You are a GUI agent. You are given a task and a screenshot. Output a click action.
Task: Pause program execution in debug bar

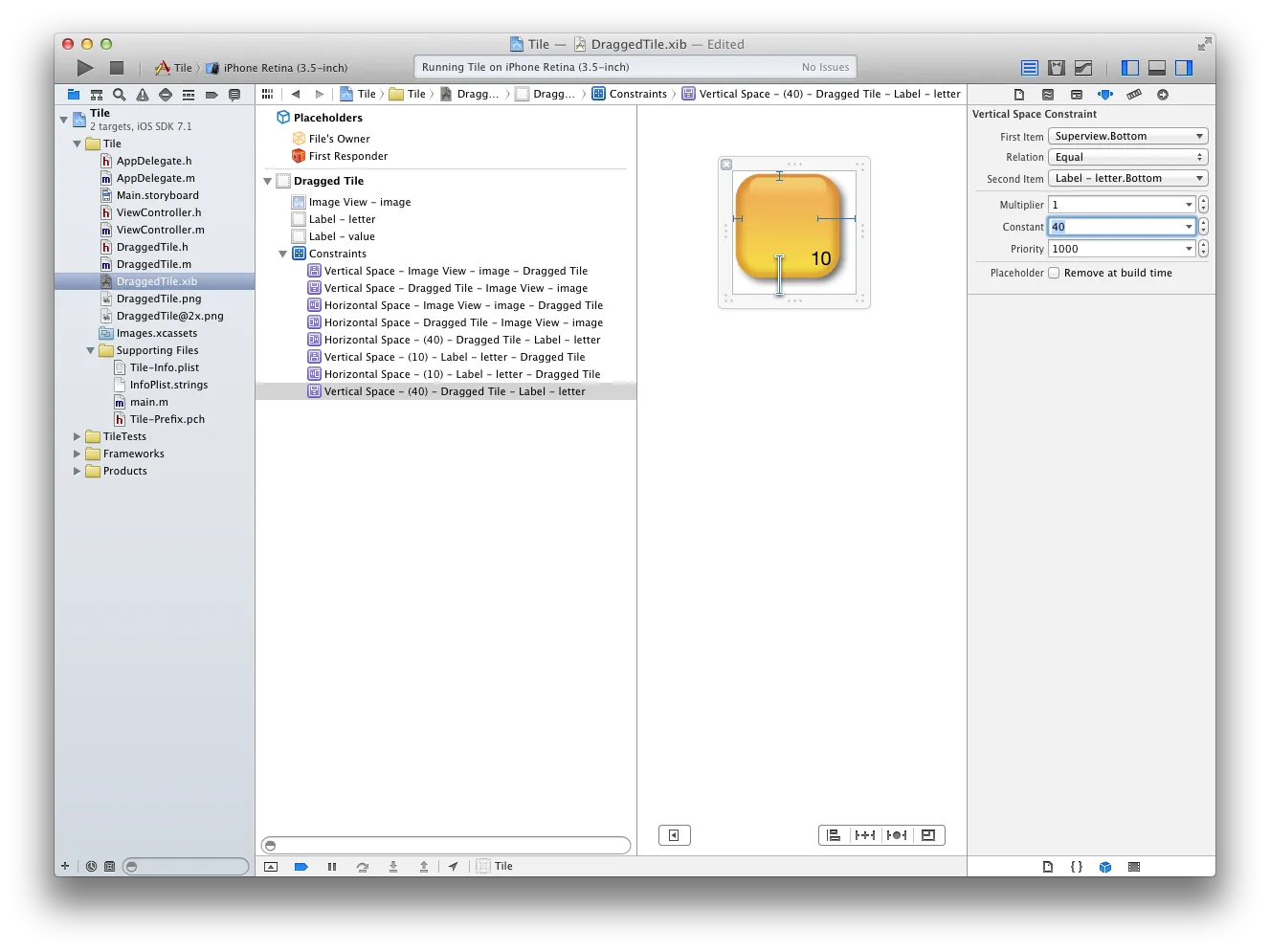(x=332, y=867)
